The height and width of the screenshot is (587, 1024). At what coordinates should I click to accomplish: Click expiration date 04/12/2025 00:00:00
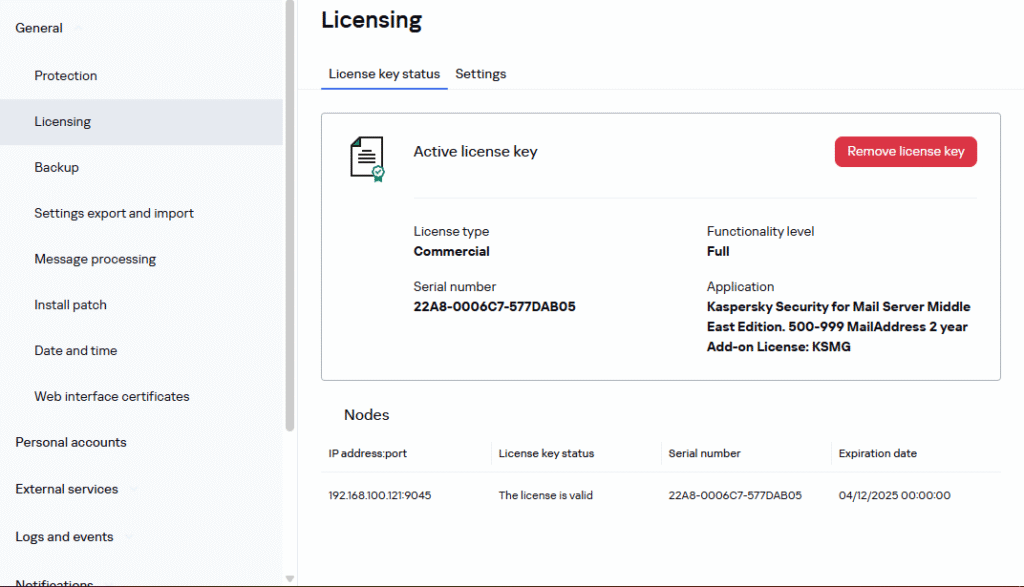[895, 495]
